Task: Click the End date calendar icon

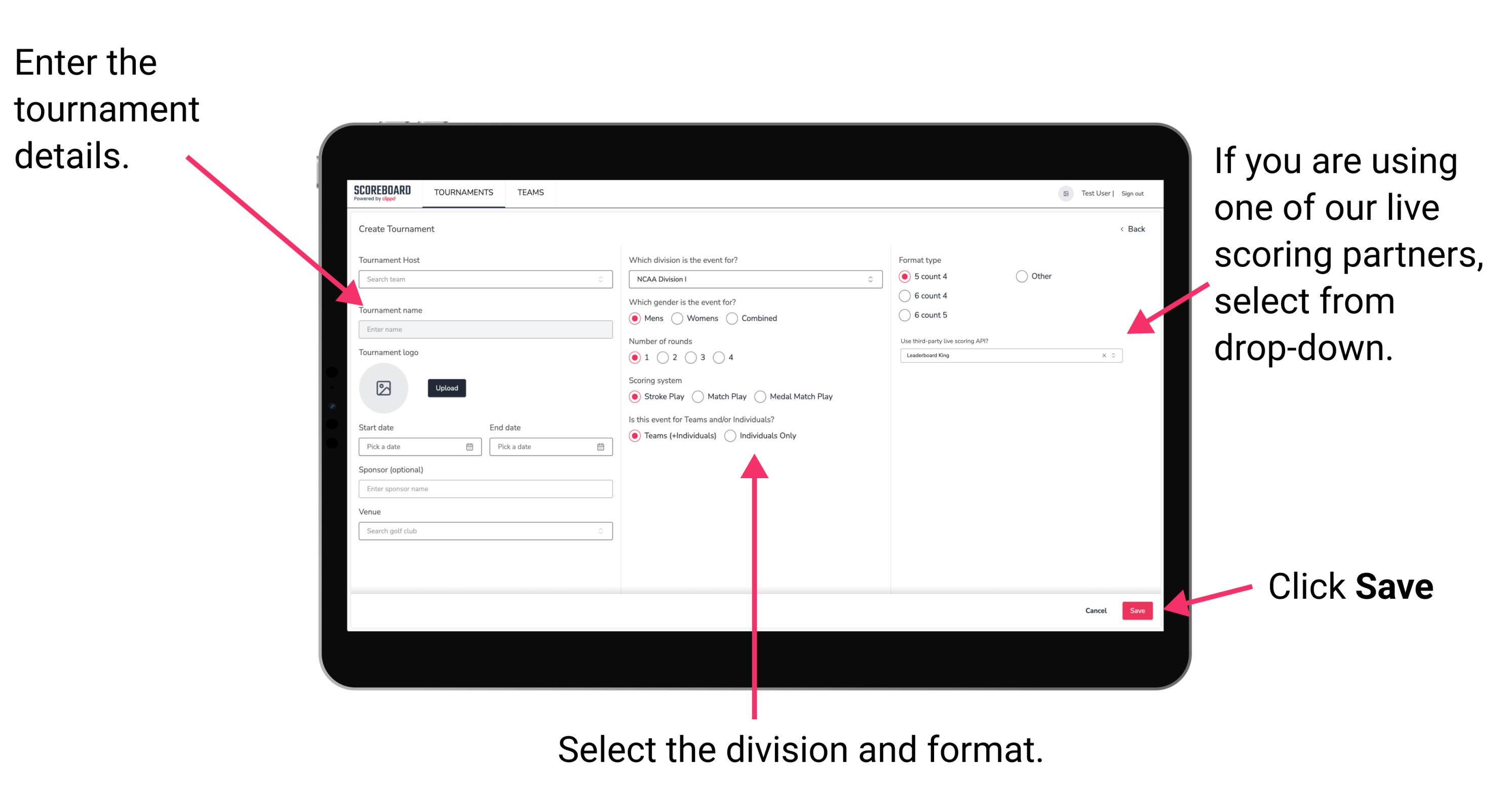Action: [x=601, y=447]
